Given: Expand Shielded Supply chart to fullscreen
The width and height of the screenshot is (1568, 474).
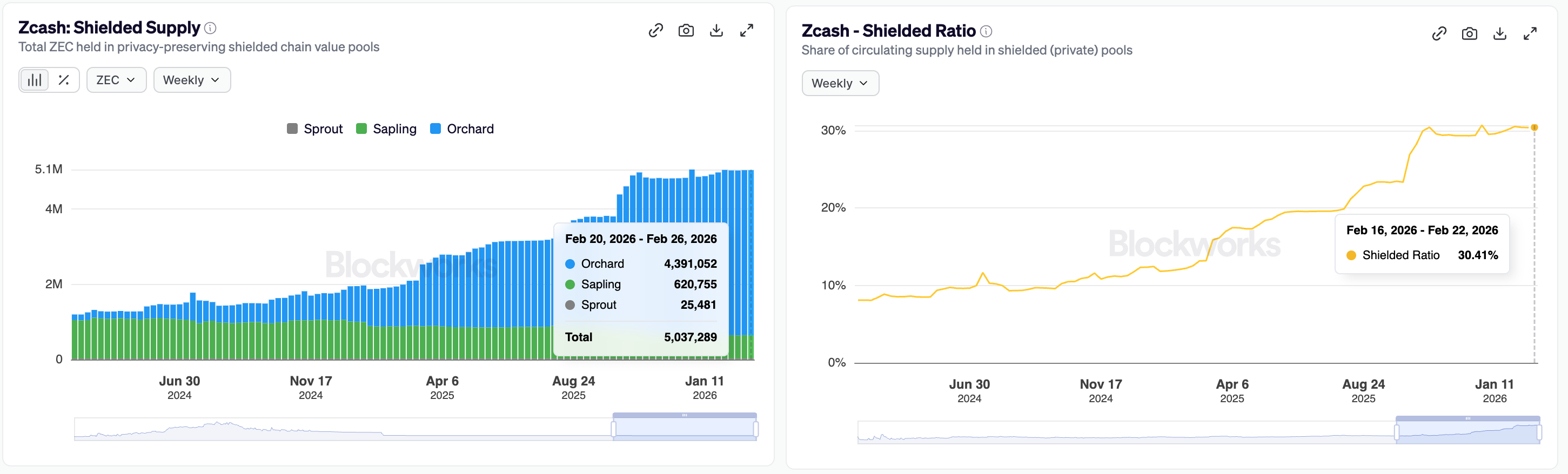Looking at the screenshot, I should pos(747,30).
